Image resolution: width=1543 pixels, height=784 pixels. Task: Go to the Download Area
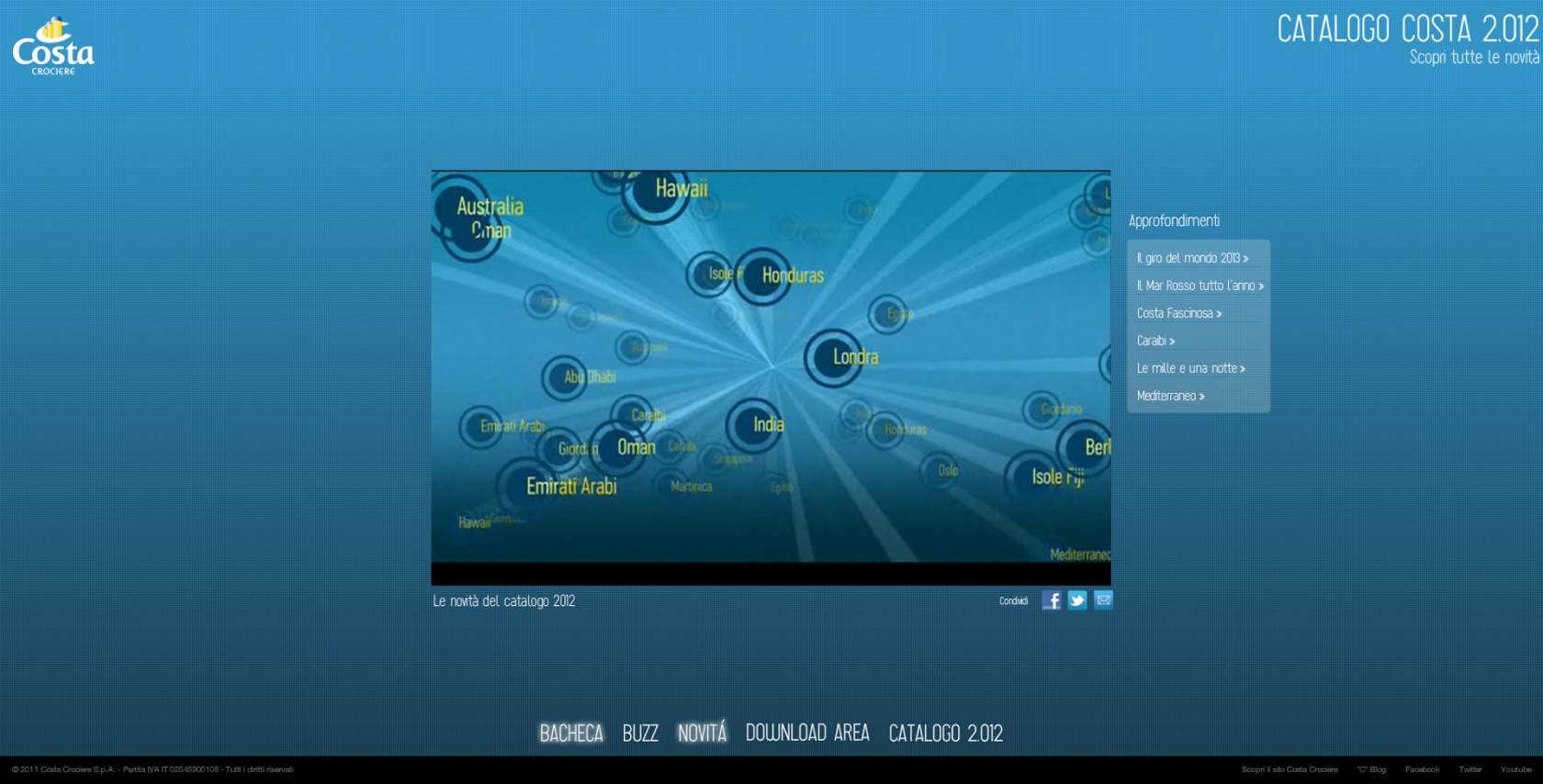(x=807, y=733)
